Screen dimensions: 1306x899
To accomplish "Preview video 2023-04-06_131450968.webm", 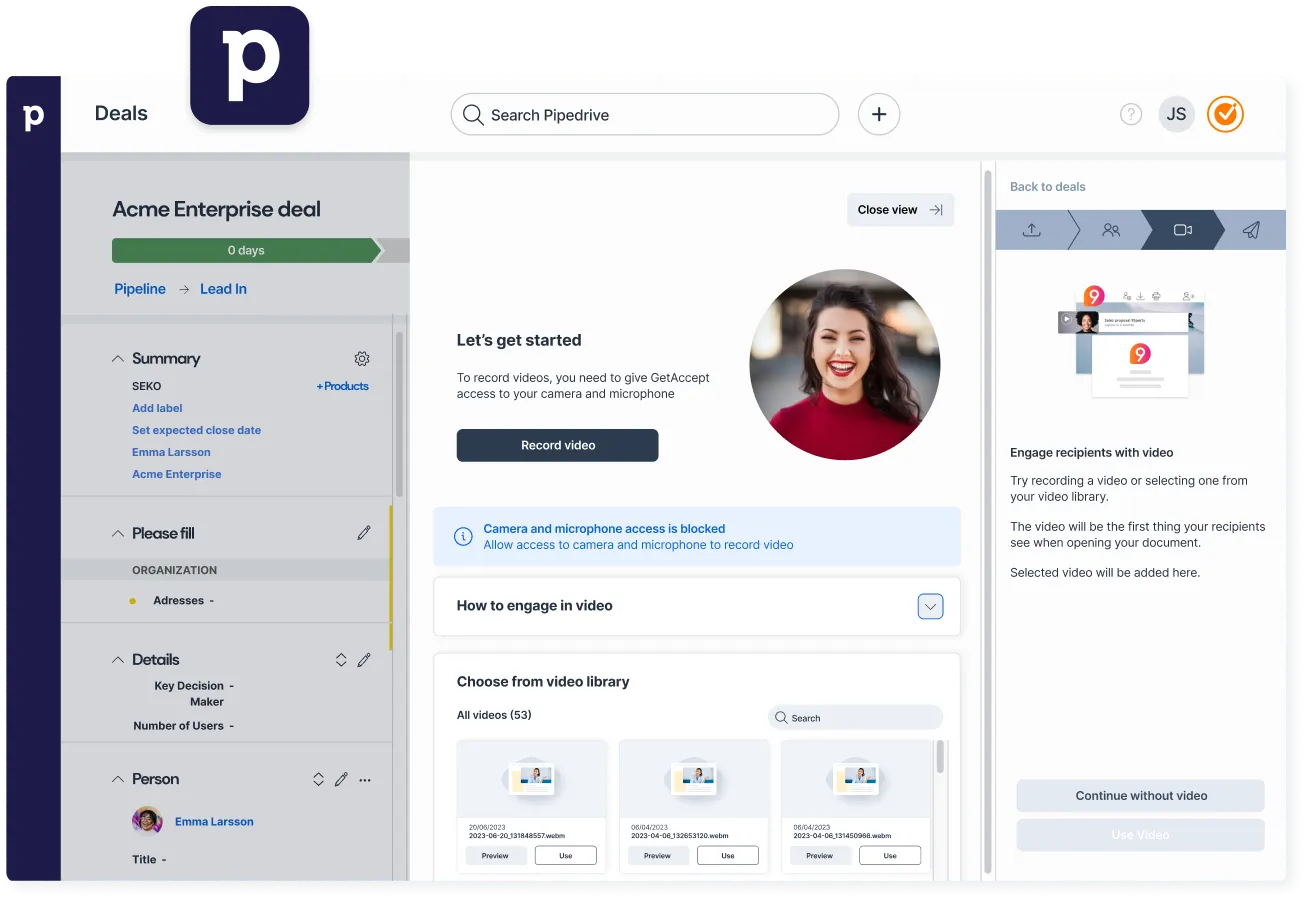I will [x=819, y=856].
